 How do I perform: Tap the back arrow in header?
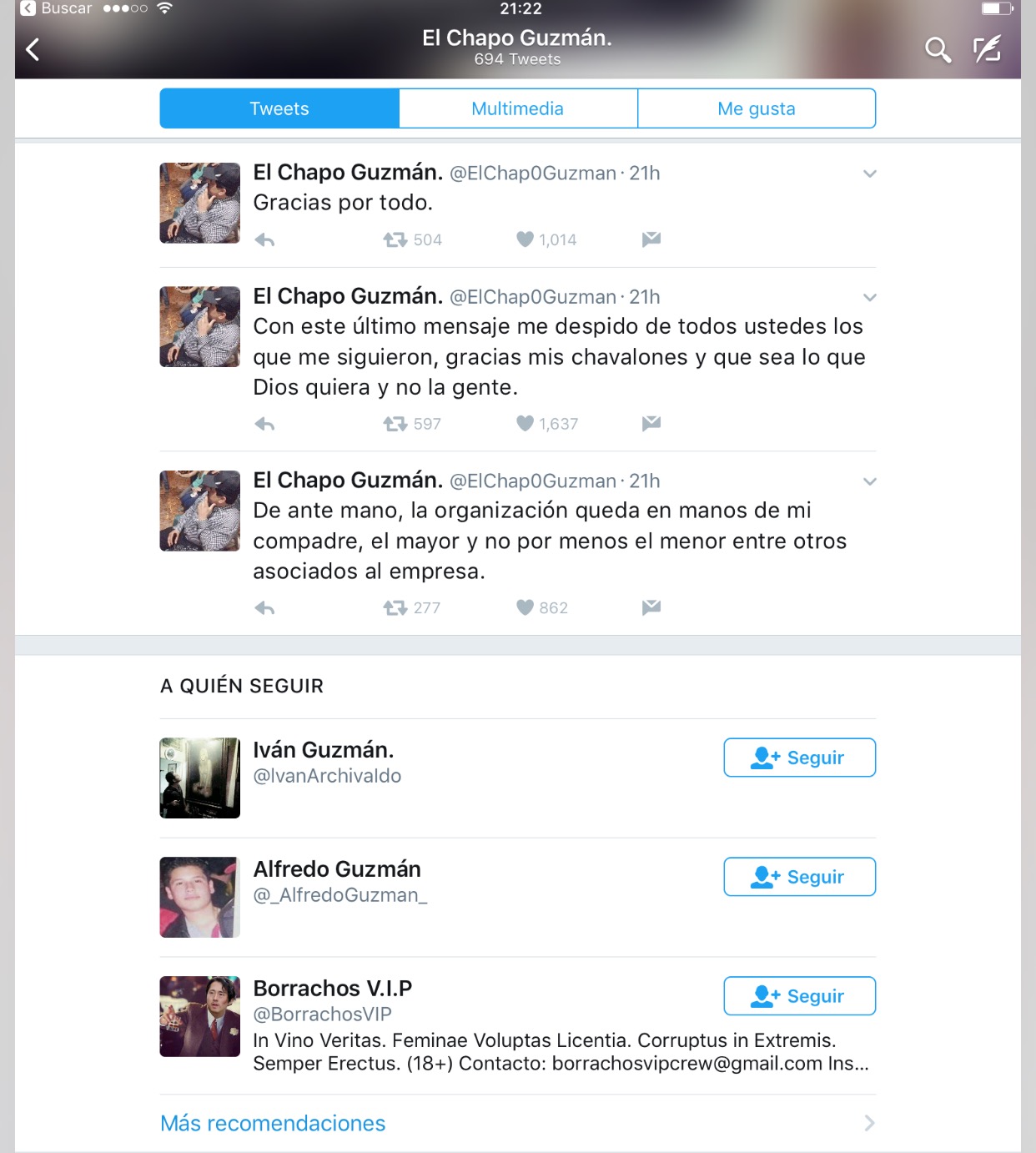pos(33,50)
